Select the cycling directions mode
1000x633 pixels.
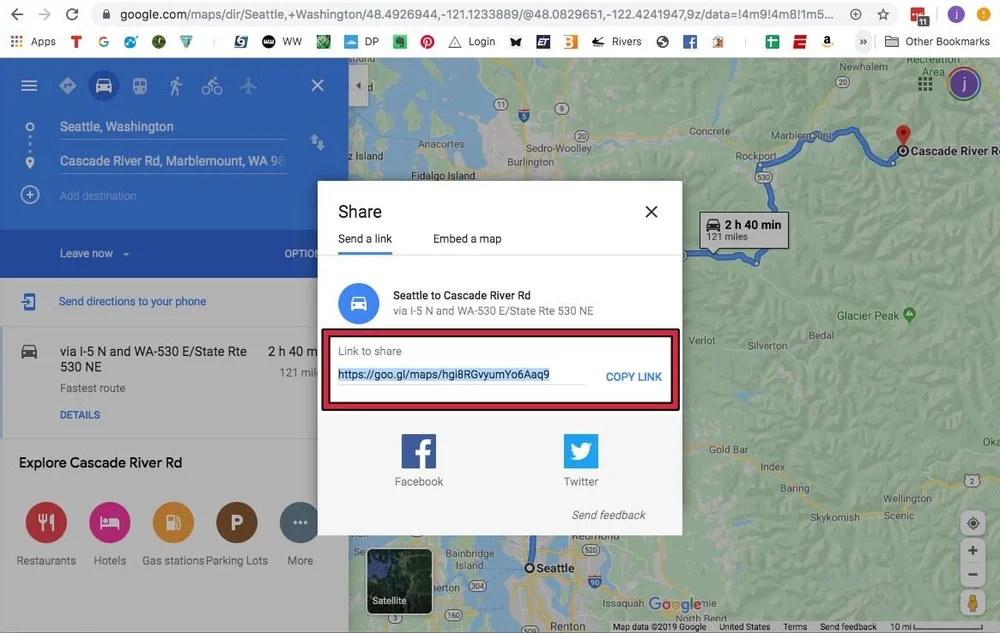coord(211,85)
